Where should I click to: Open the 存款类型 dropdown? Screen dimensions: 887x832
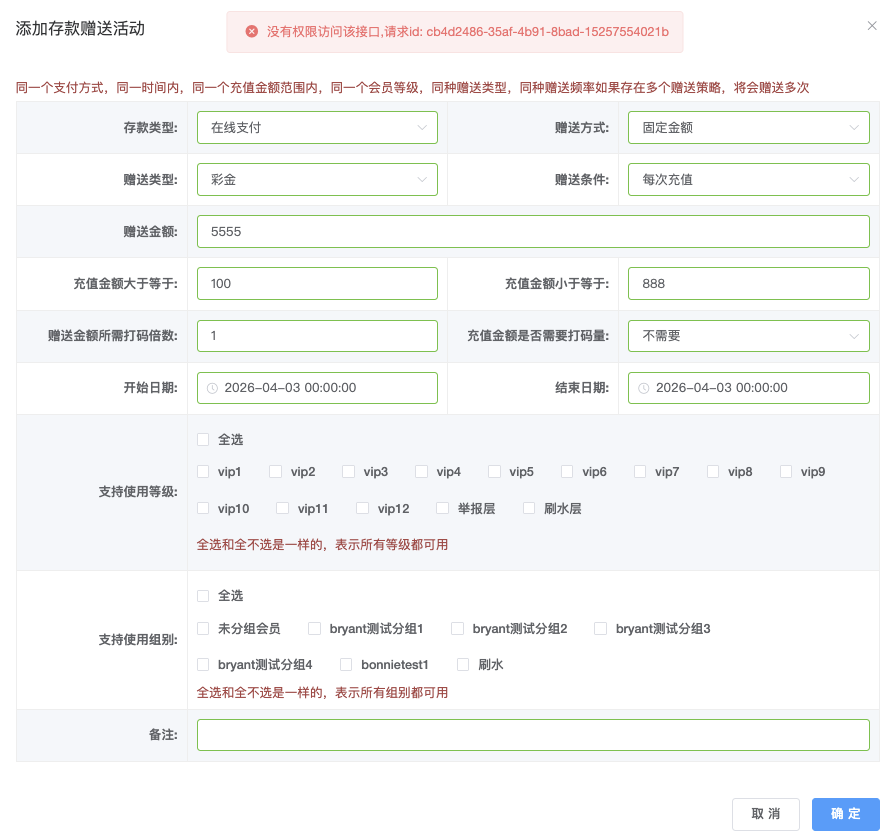[317, 127]
